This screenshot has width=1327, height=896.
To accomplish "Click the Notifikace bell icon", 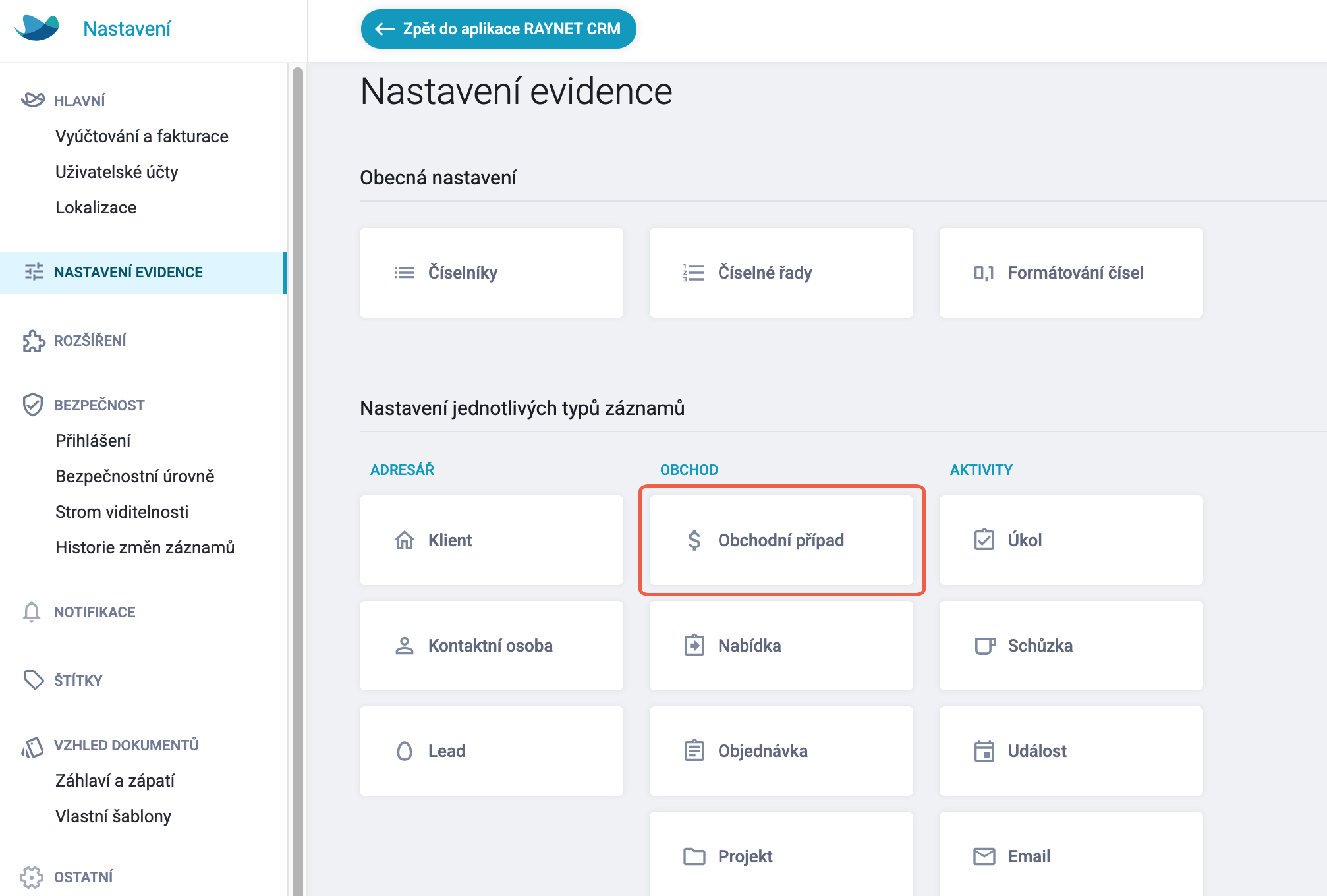I will click(x=32, y=612).
